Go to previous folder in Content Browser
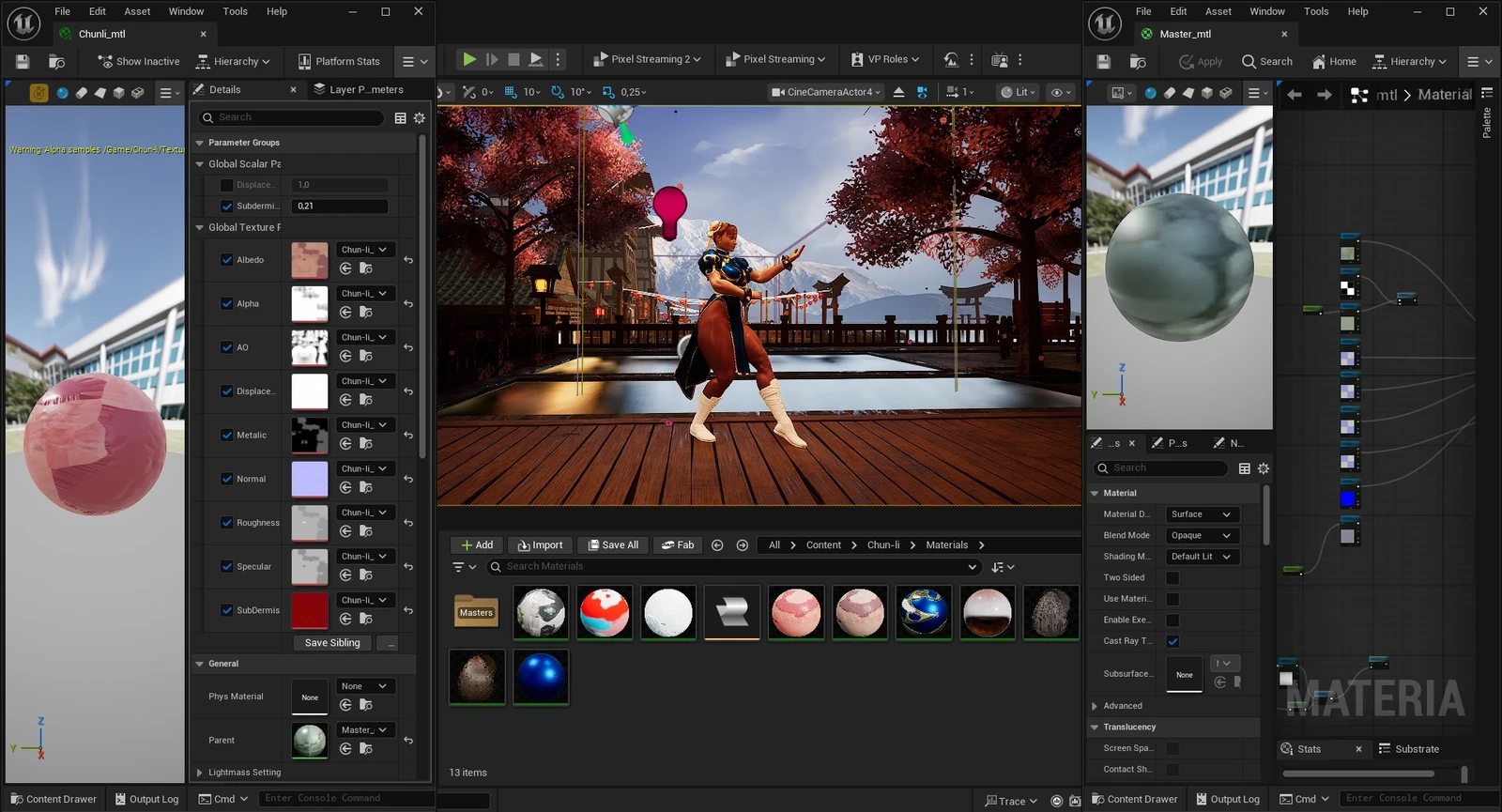Screen dimensions: 1502x812 (x=717, y=545)
